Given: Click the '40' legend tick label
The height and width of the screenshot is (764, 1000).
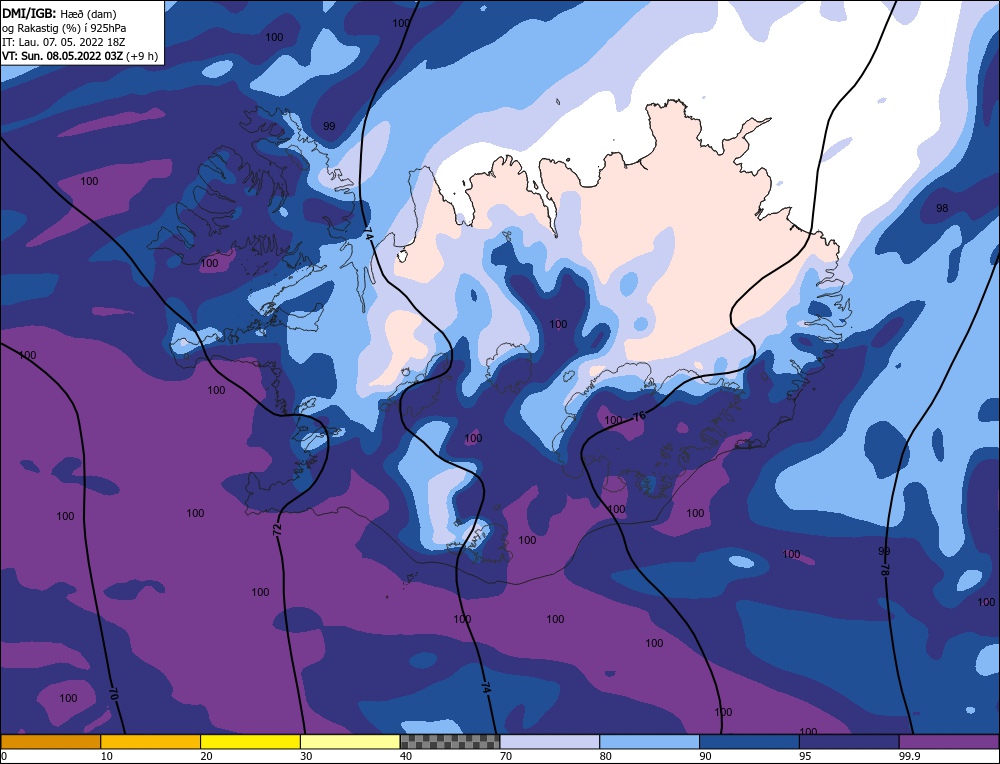Looking at the screenshot, I should (x=406, y=756).
